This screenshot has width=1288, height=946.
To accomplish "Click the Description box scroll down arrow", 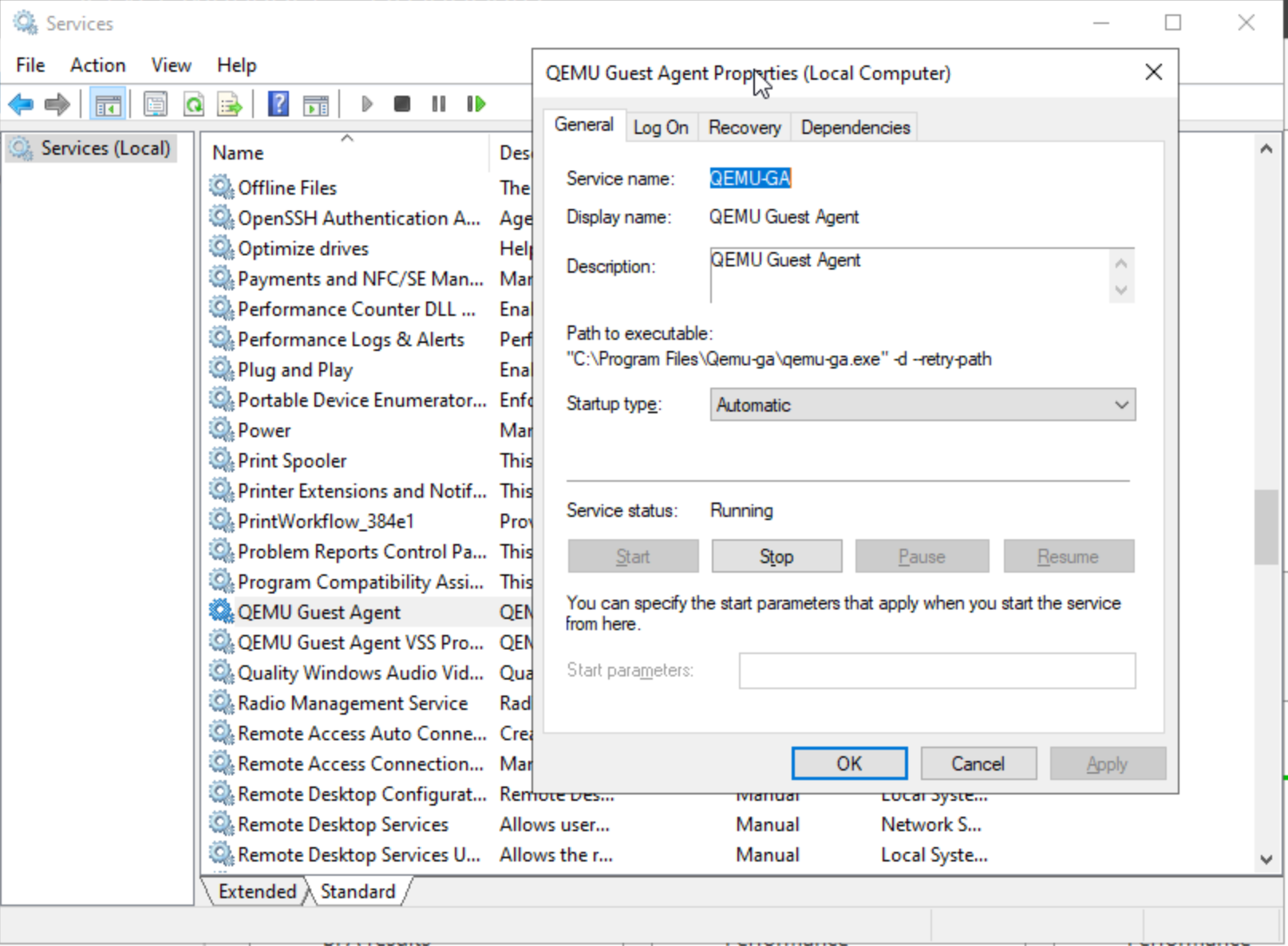I will (x=1121, y=290).
